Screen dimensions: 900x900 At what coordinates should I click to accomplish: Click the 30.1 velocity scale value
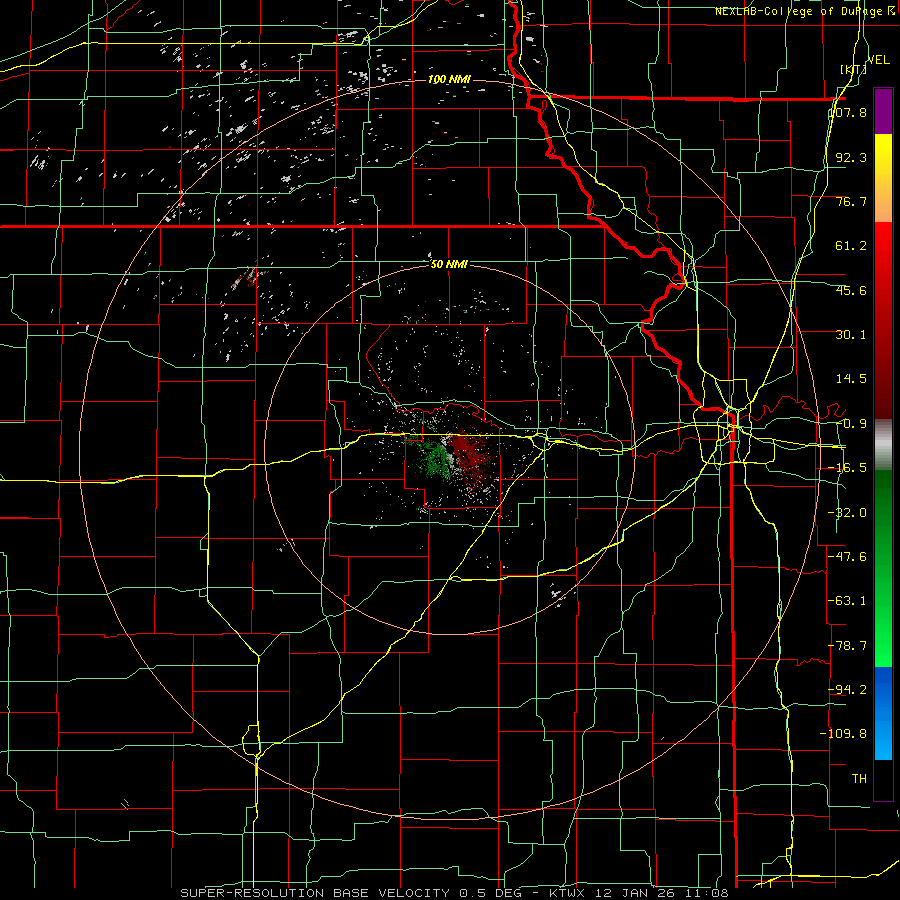(851, 335)
